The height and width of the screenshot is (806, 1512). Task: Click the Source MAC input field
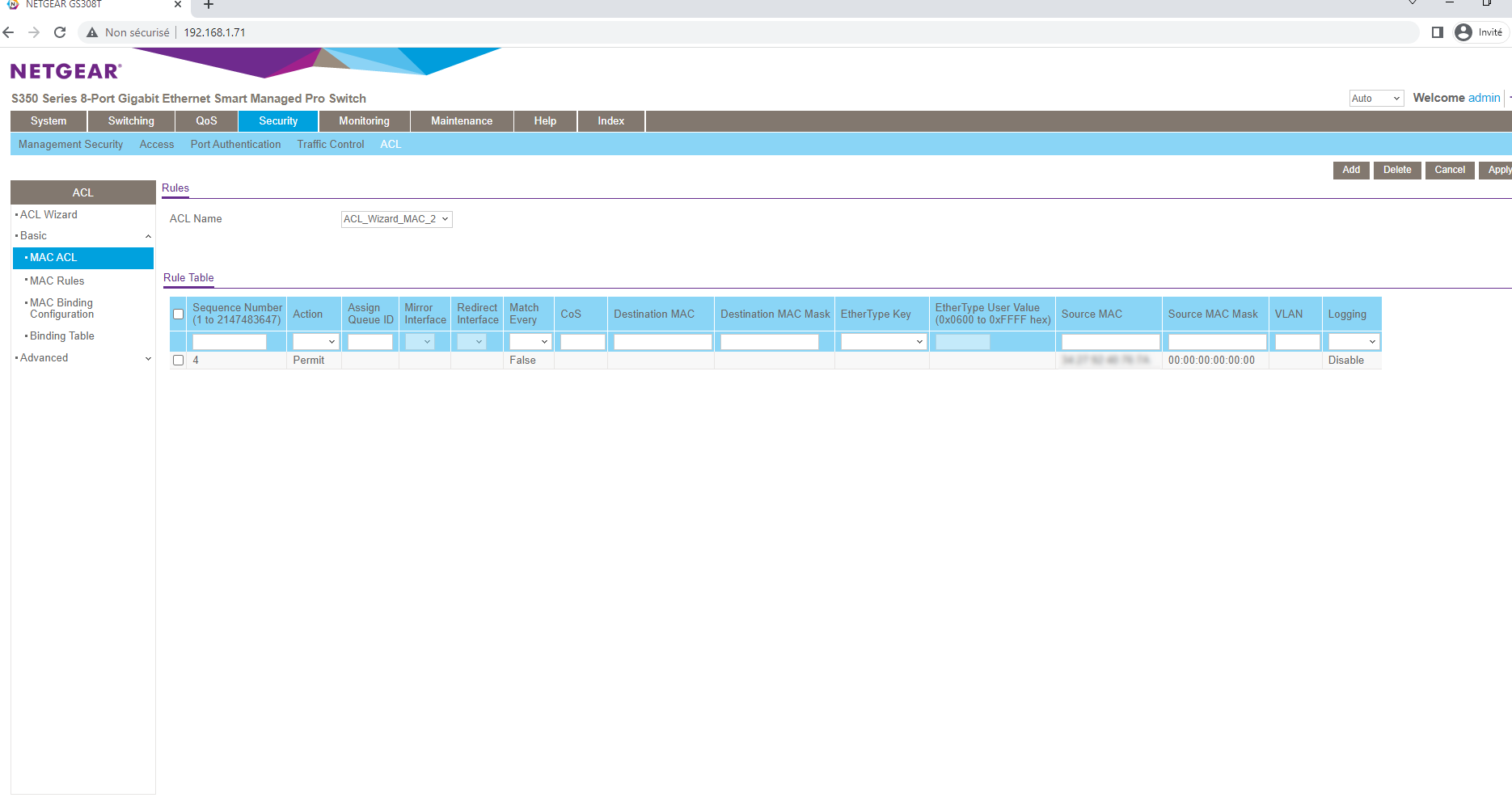point(1109,342)
